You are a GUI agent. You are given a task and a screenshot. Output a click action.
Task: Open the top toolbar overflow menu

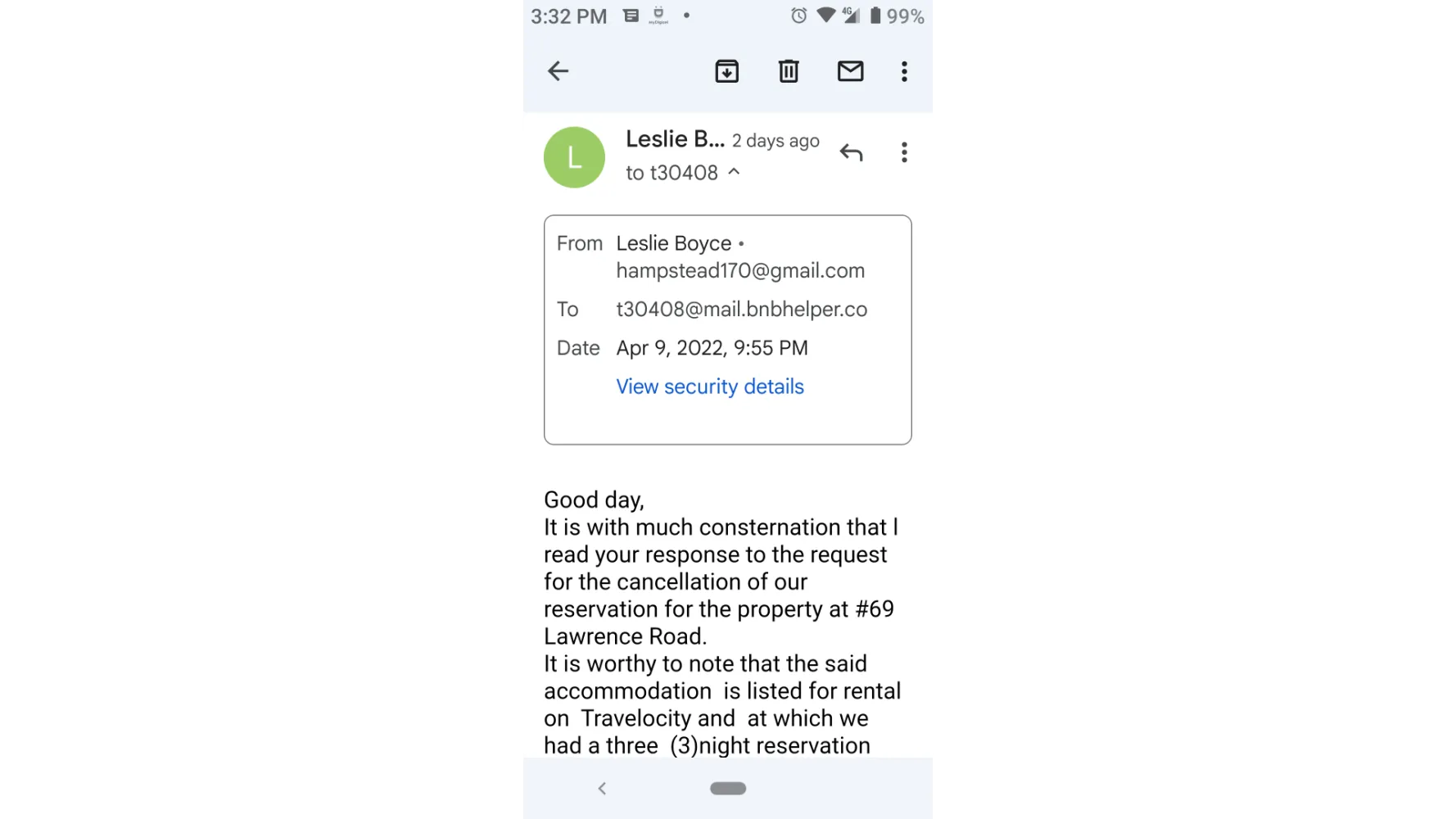coord(904,71)
